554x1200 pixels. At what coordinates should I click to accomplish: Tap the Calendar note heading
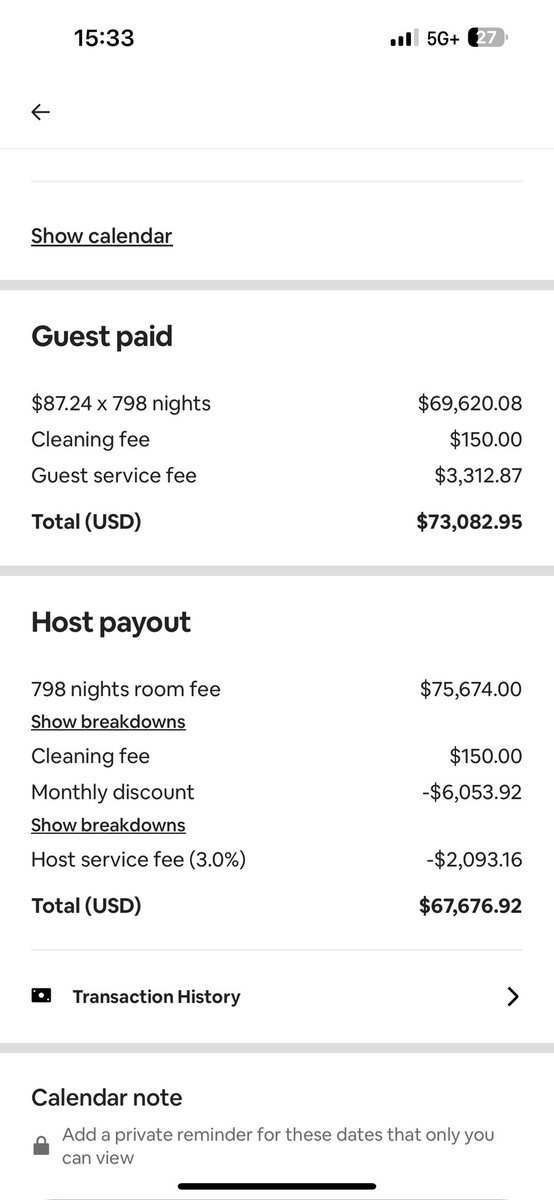(x=107, y=1097)
